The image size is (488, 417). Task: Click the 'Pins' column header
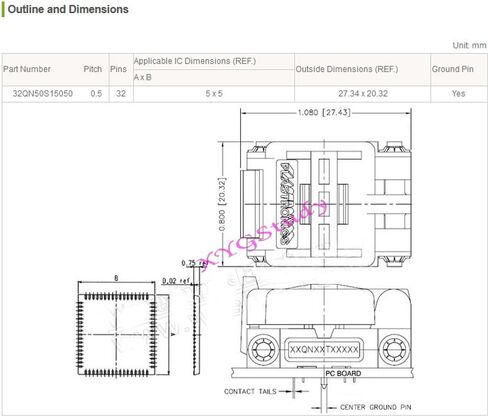pyautogui.click(x=118, y=69)
